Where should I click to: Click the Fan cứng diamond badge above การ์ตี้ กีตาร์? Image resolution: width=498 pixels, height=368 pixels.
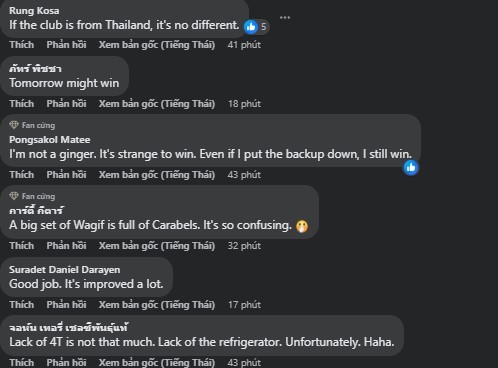[x=14, y=196]
